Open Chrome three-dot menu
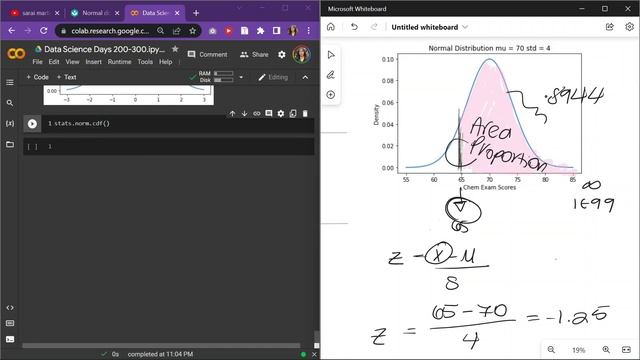This screenshot has width=640, height=360. point(309,31)
